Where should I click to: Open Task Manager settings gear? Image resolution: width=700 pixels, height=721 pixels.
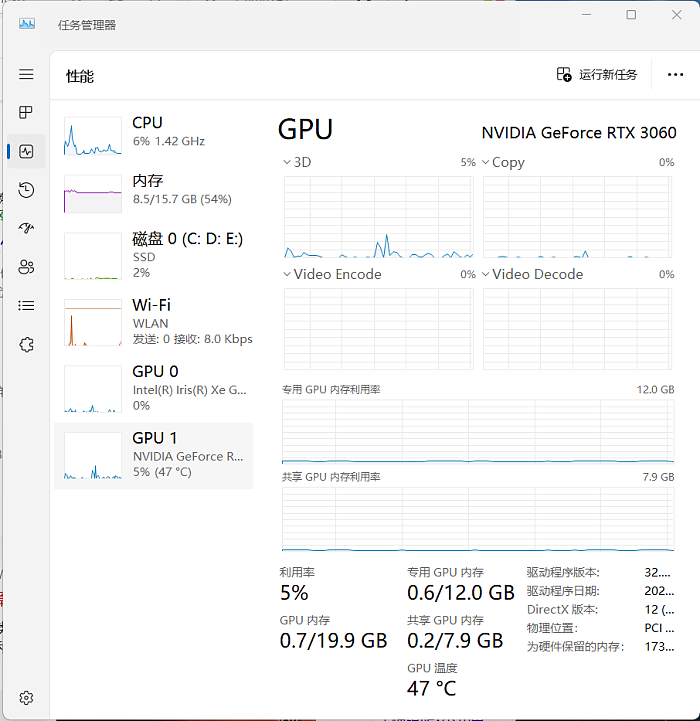point(26,698)
